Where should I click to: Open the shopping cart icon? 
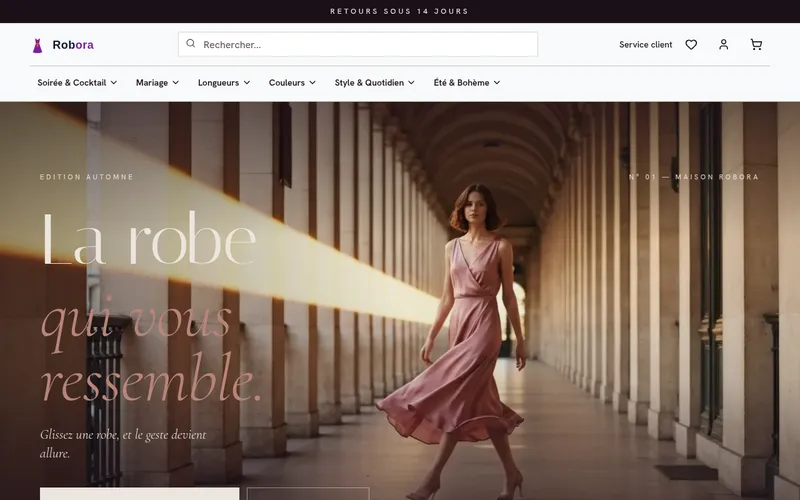point(756,45)
